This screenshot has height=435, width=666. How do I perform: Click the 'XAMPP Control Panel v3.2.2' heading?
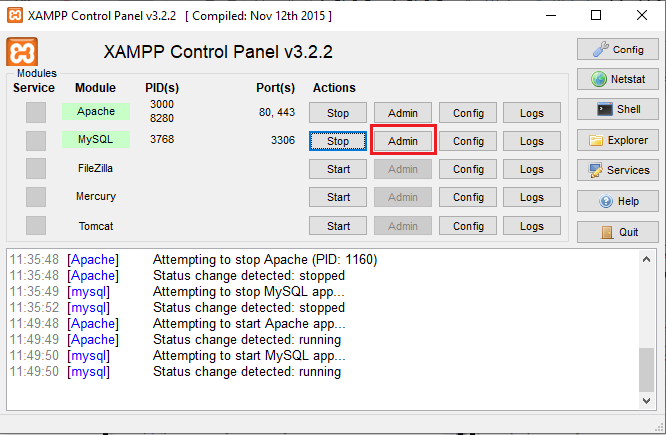tap(218, 52)
